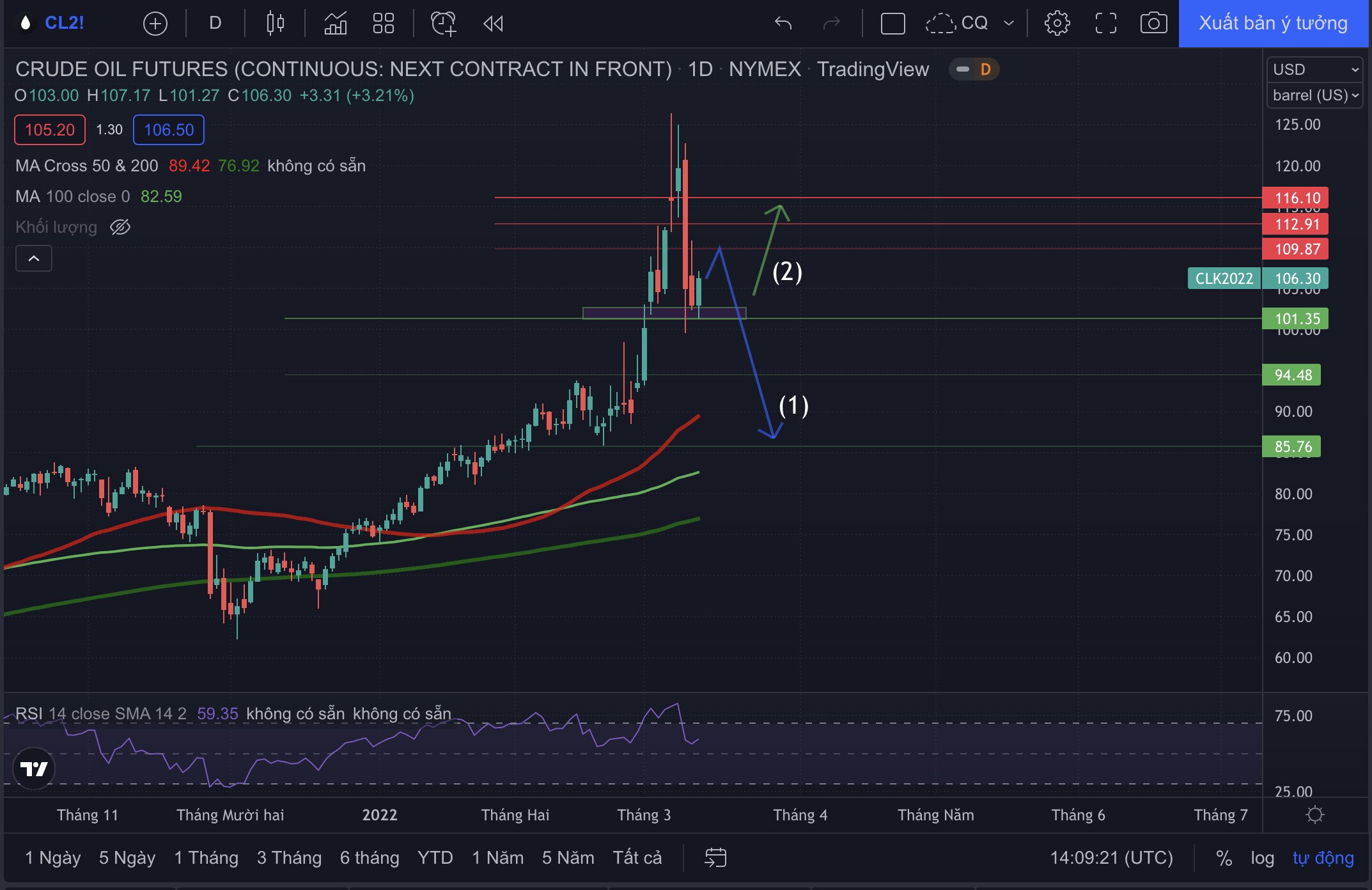Set range to YTD
The height and width of the screenshot is (890, 1372).
tap(435, 857)
